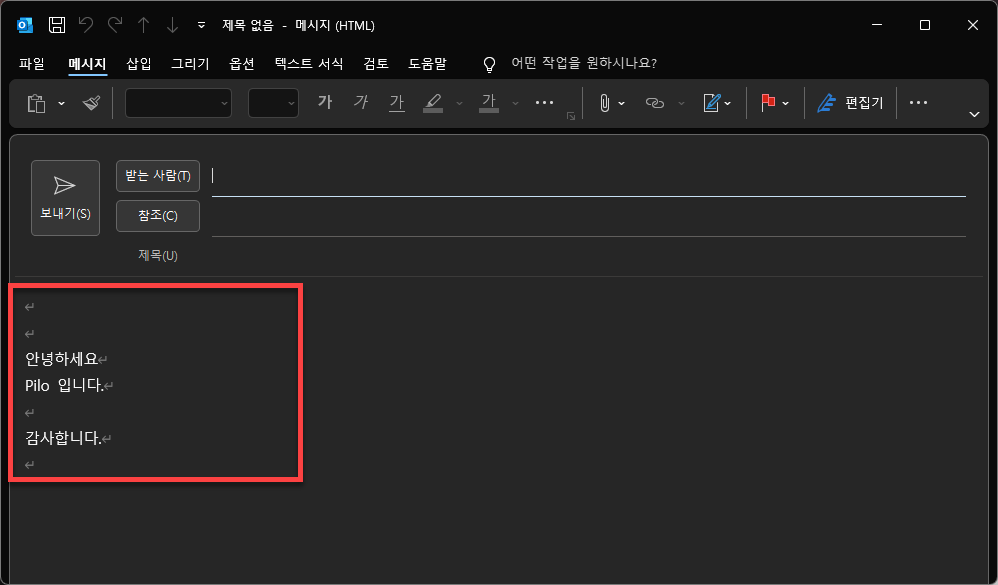This screenshot has width=998, height=585.
Task: Redo the last action
Action: 115,25
